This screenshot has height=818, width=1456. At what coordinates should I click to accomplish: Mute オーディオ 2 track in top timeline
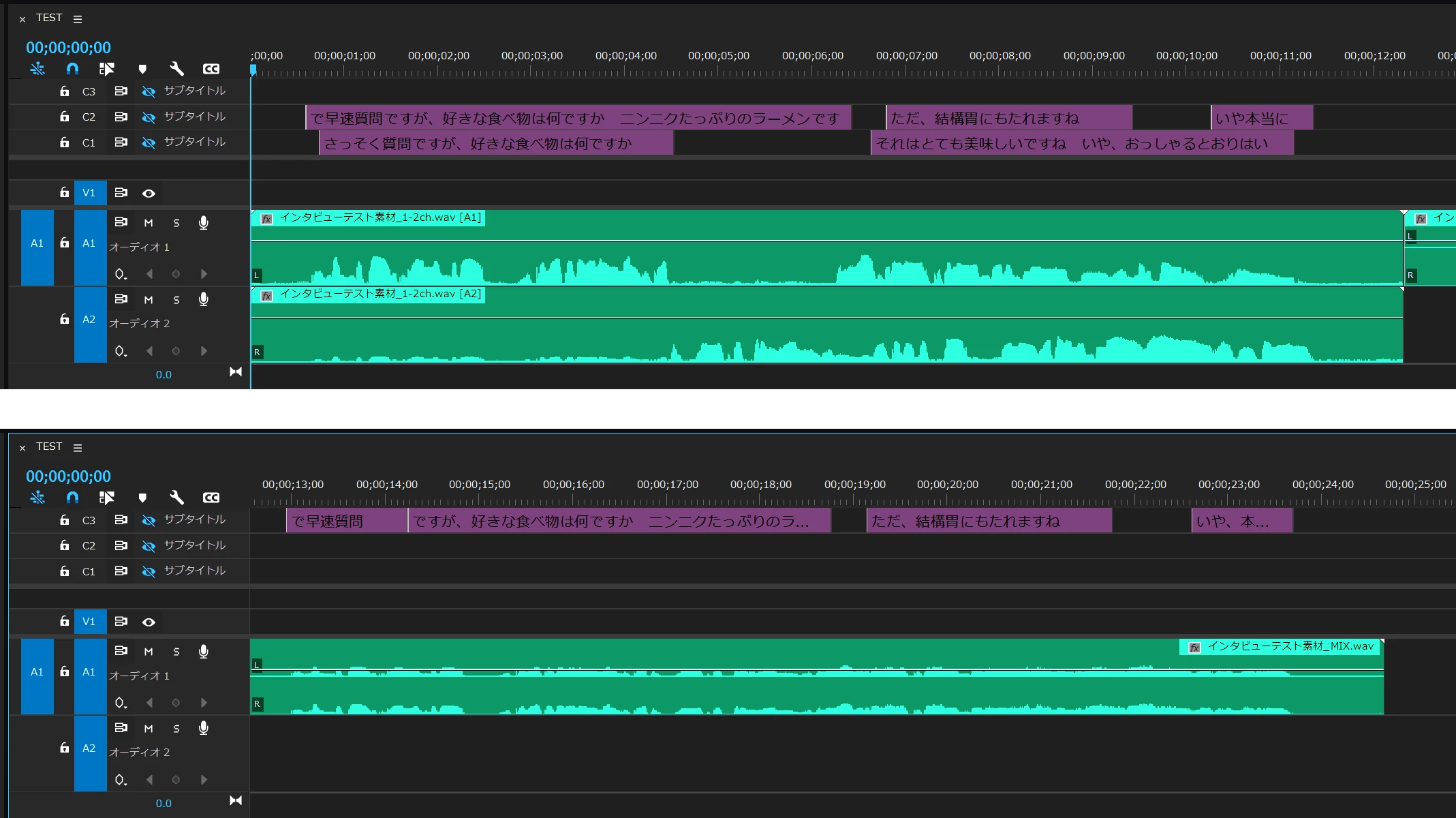pyautogui.click(x=149, y=300)
